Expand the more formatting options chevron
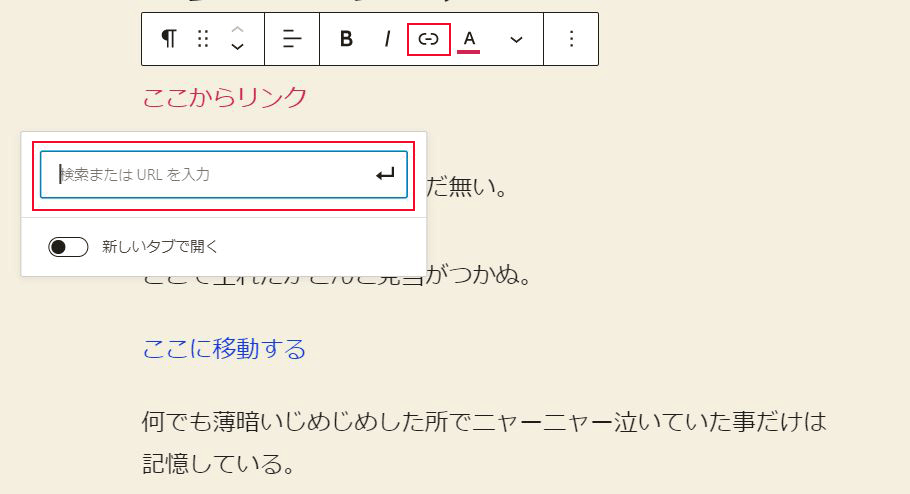Screen dimensions: 910x494 click(x=516, y=39)
